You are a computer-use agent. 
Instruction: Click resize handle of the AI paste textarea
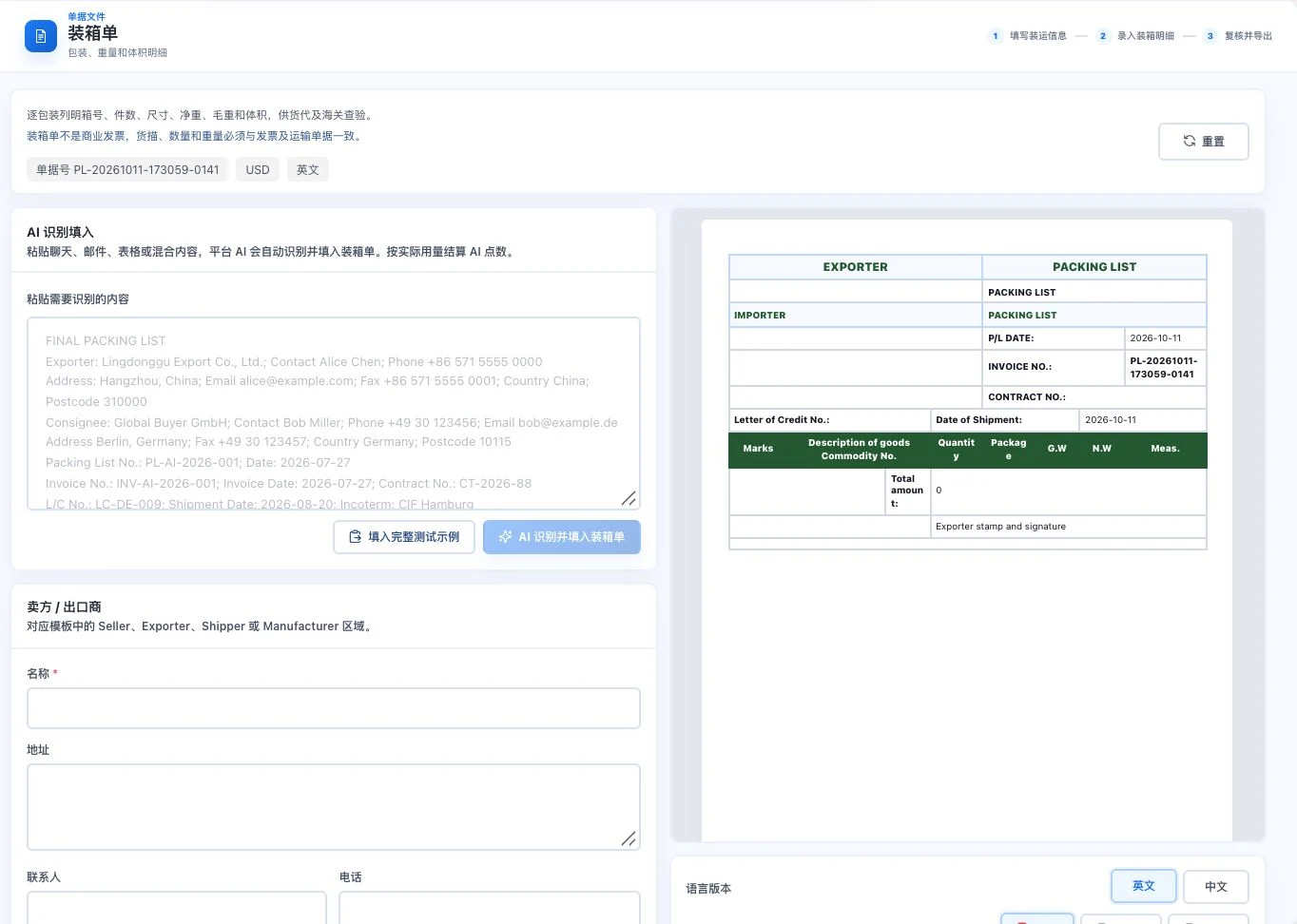point(629,498)
